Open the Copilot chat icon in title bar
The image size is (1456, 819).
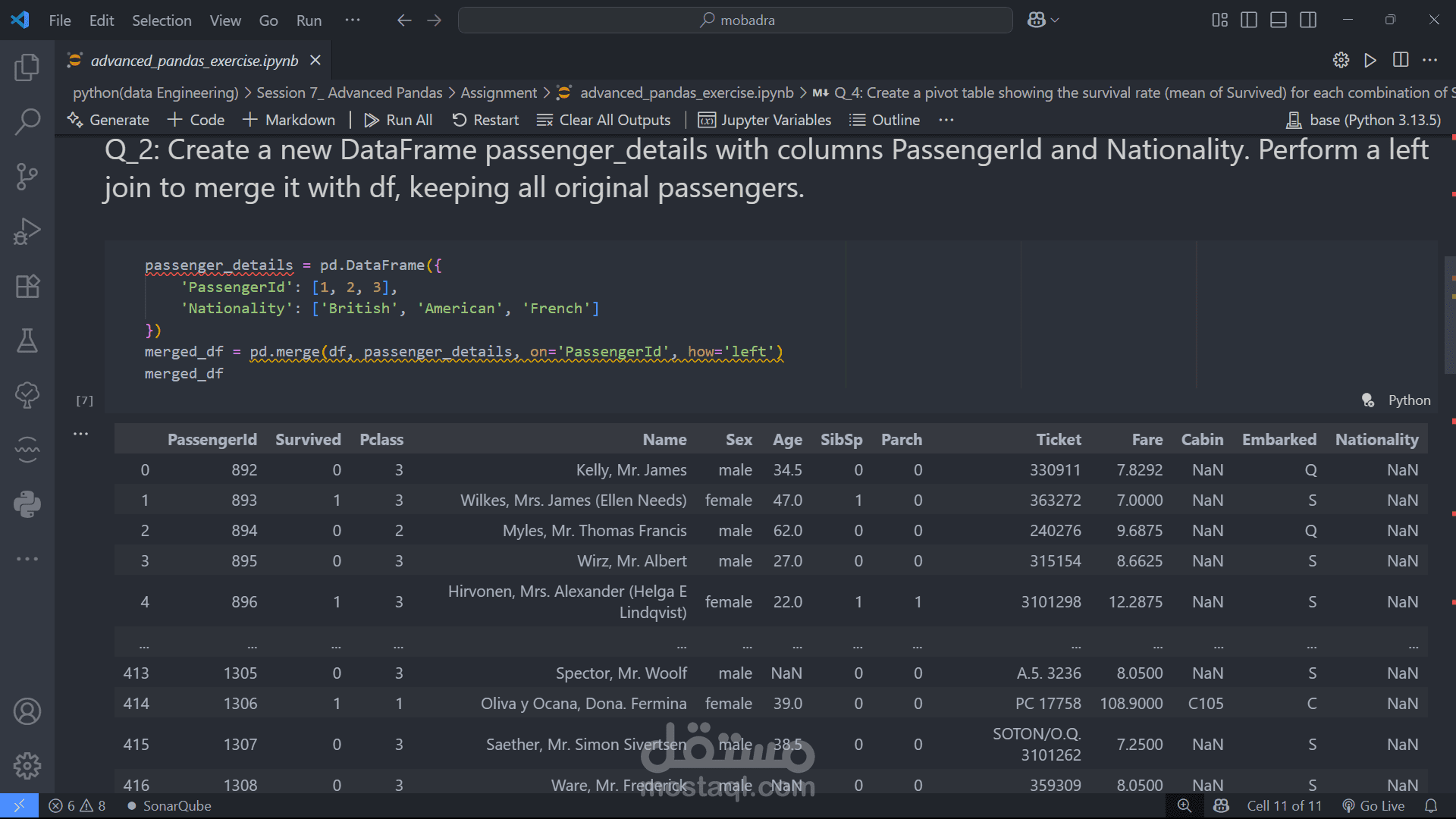point(1036,20)
